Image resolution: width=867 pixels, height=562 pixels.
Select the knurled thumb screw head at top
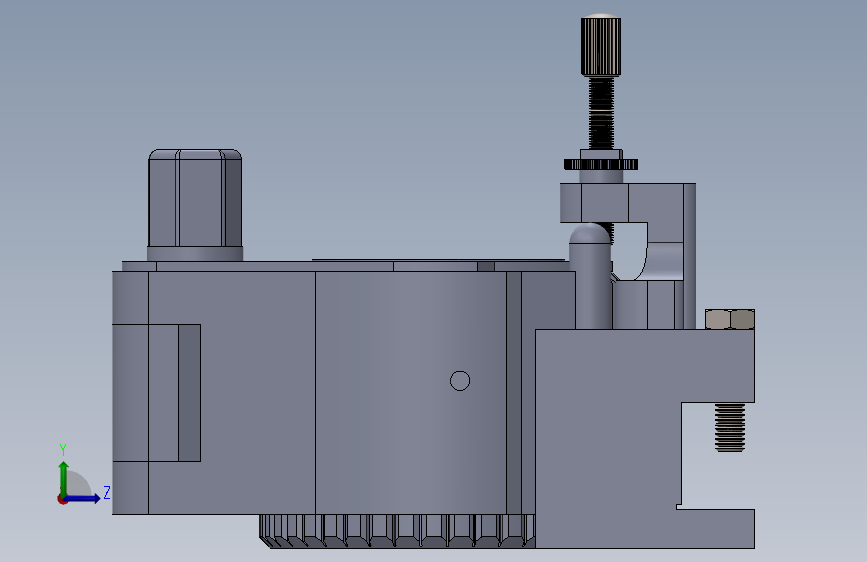[600, 45]
